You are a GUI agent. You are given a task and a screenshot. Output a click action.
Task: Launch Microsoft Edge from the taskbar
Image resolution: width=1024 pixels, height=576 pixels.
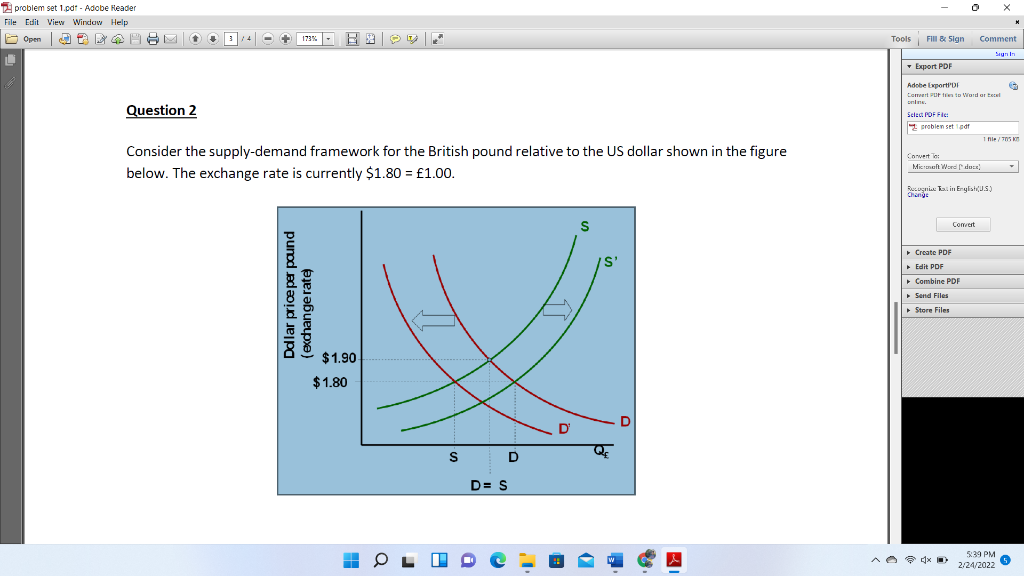coord(498,560)
